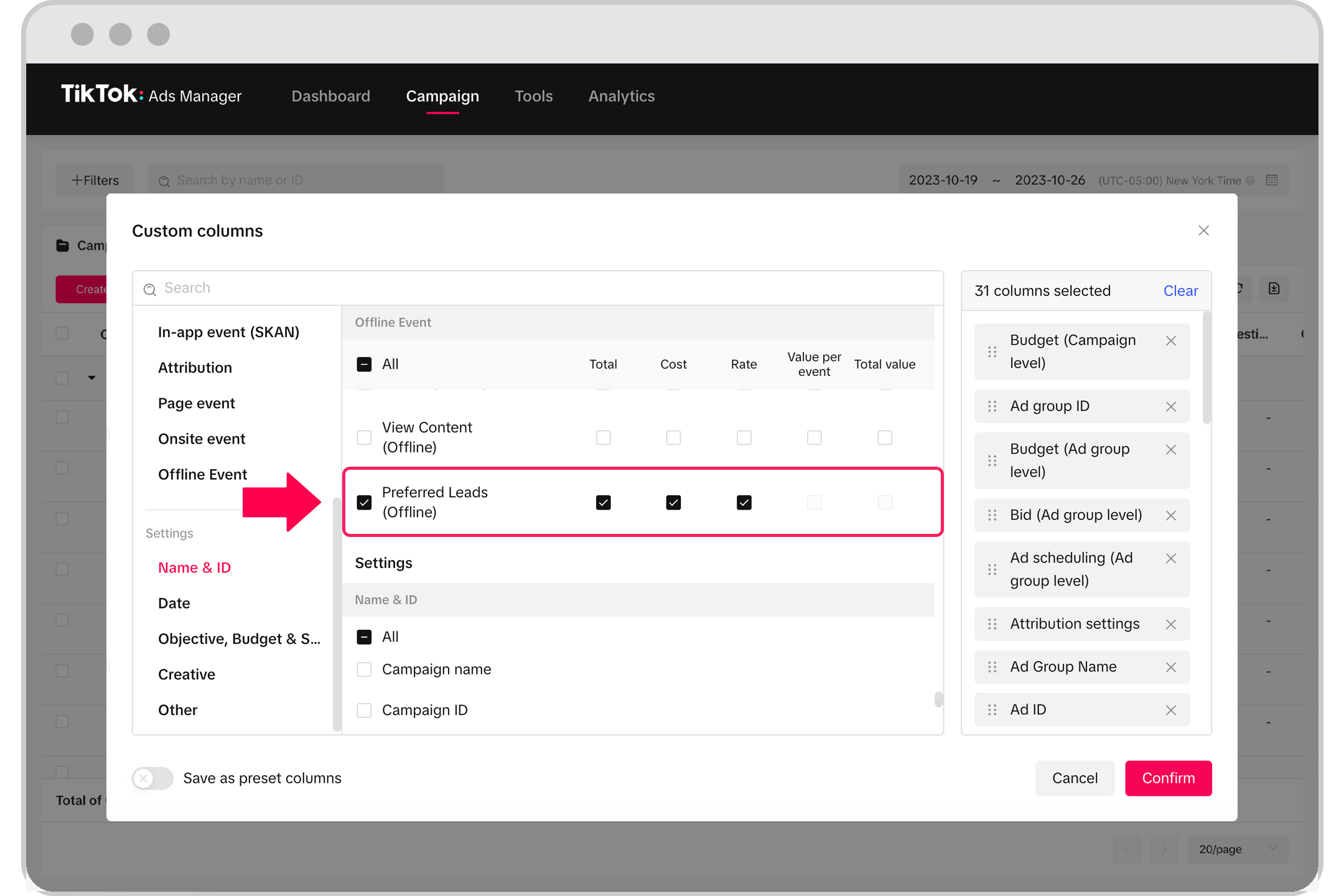Grab drag handle of Ad ID

[x=992, y=710]
